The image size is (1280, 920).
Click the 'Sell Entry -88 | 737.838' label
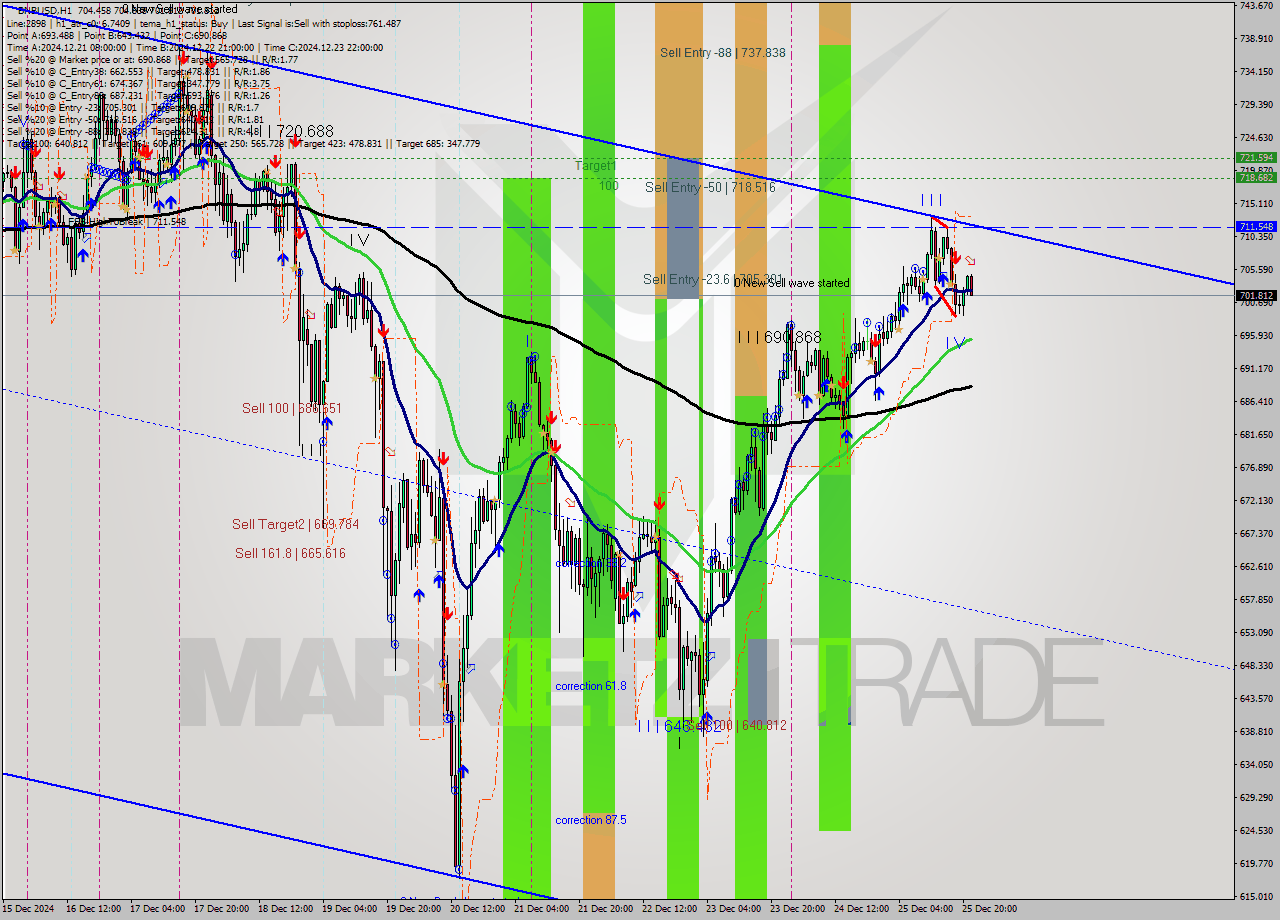[722, 52]
